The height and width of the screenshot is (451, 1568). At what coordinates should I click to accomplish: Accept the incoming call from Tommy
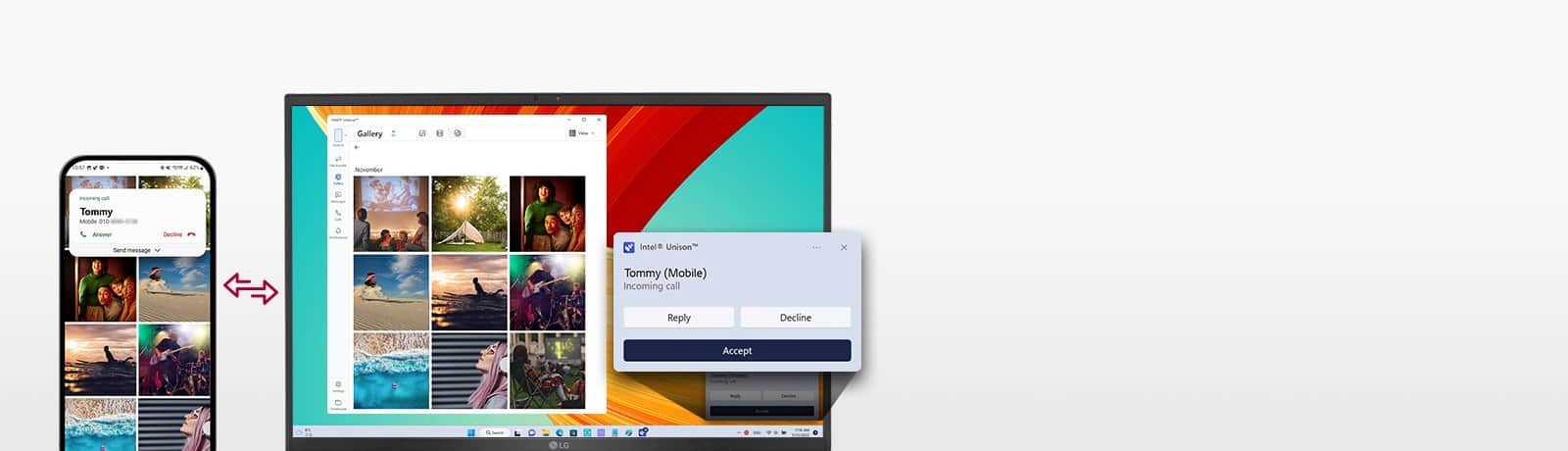click(x=737, y=350)
